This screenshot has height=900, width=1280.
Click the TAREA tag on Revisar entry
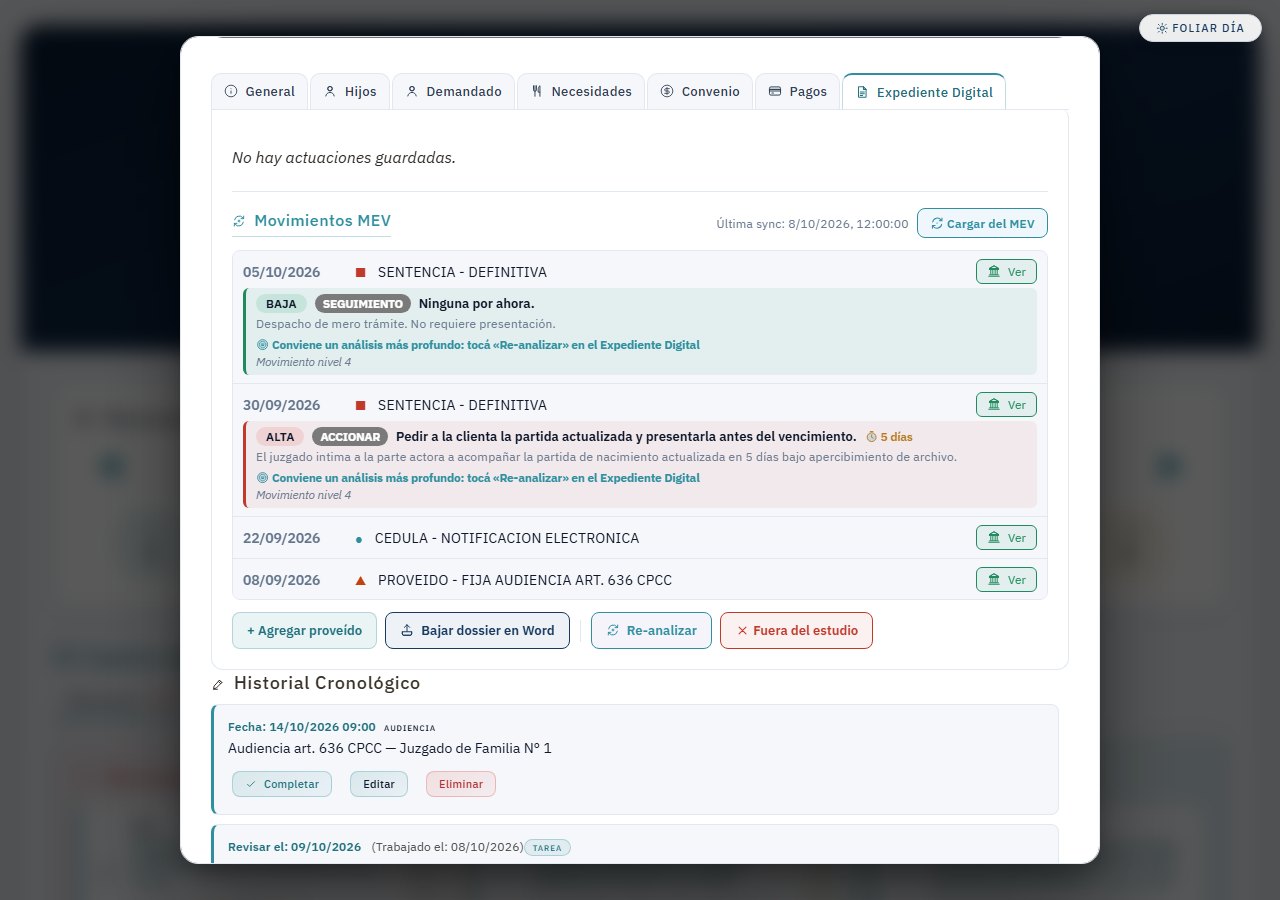click(547, 848)
